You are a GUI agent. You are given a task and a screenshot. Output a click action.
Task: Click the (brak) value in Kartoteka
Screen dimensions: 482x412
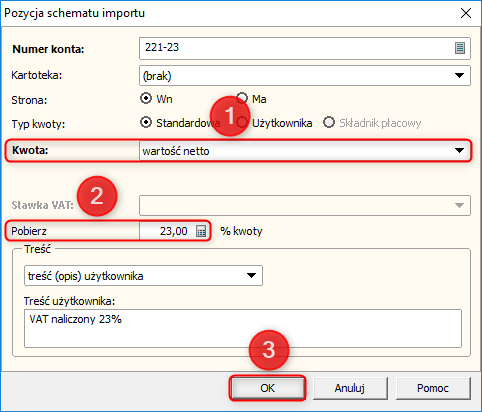[x=157, y=76]
